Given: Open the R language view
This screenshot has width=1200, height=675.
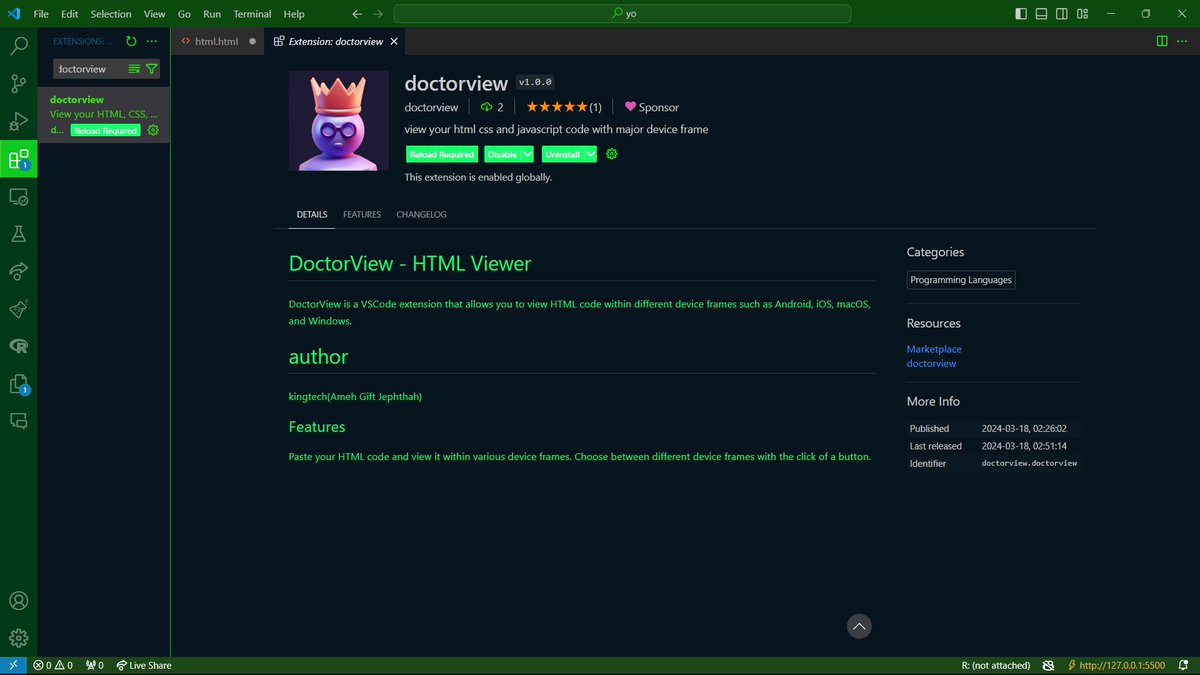Looking at the screenshot, I should [18, 346].
